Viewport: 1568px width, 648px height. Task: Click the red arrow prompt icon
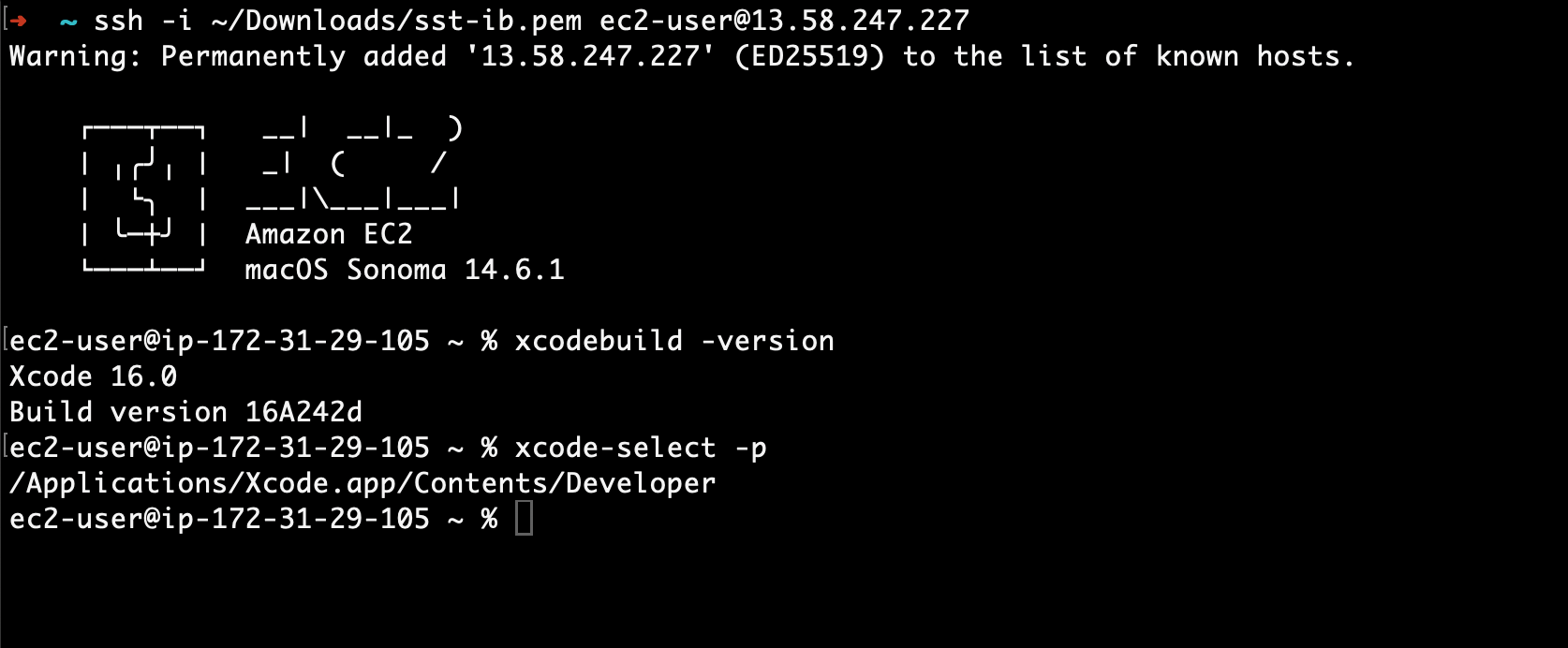coord(18,21)
